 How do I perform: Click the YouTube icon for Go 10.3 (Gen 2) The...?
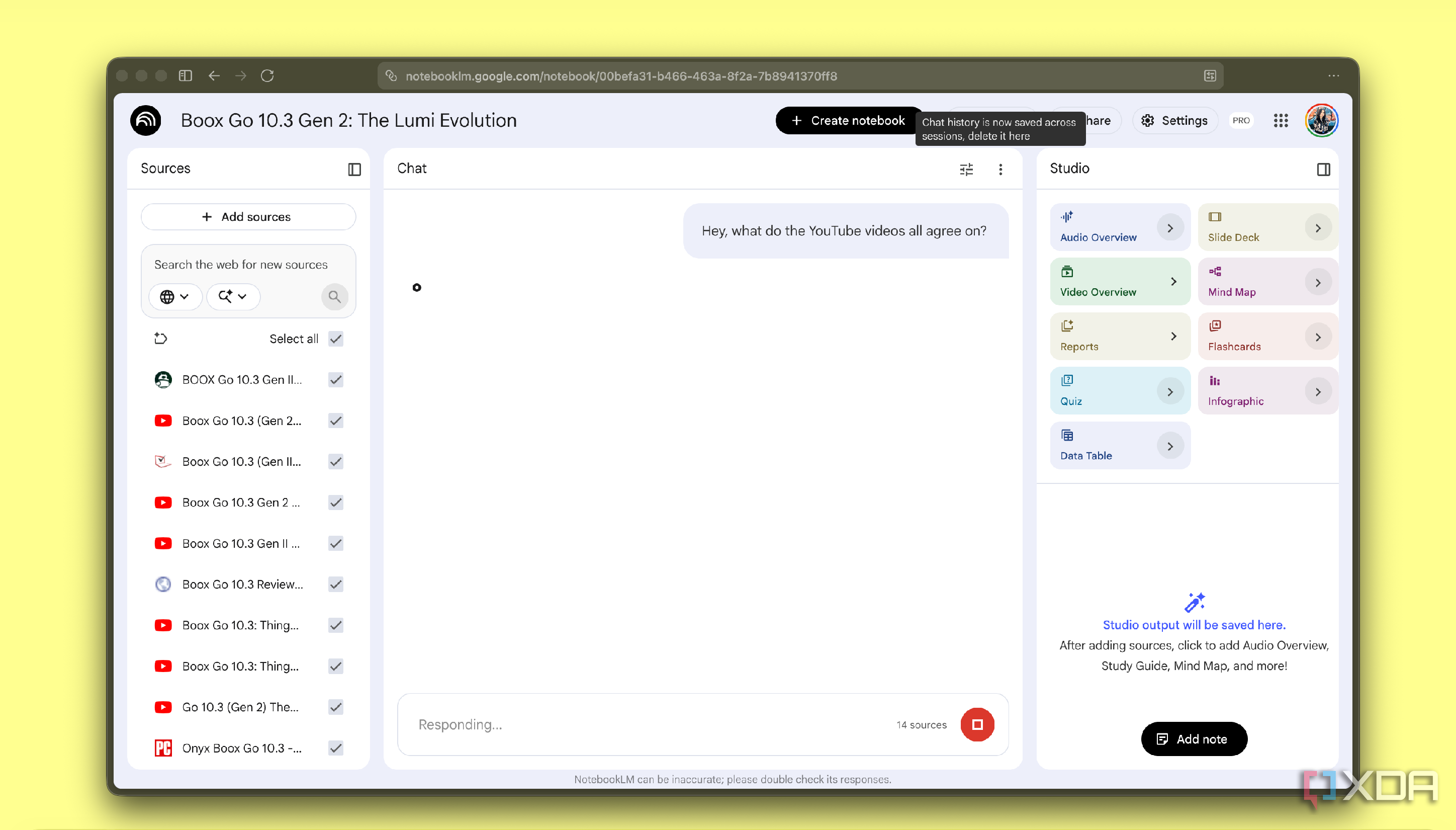point(163,707)
